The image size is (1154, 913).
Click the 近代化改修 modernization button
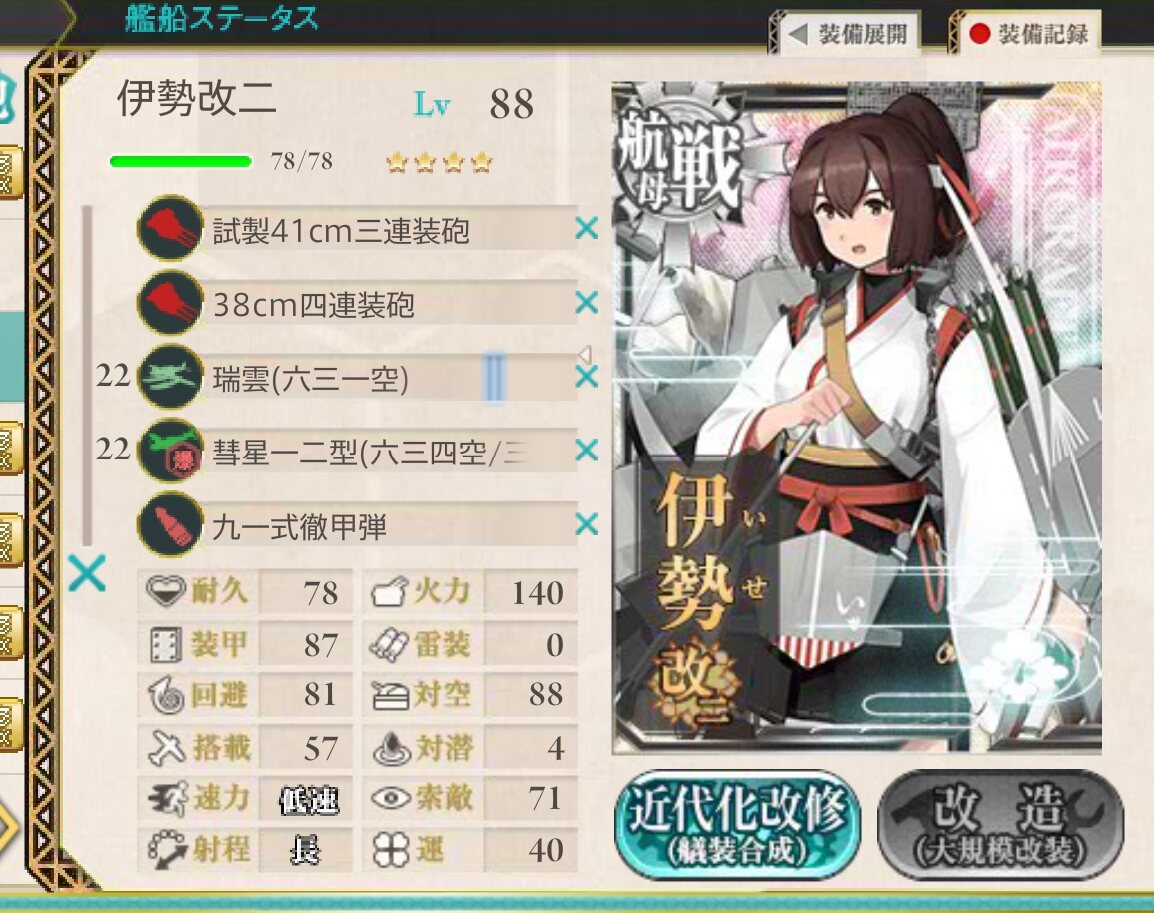737,823
